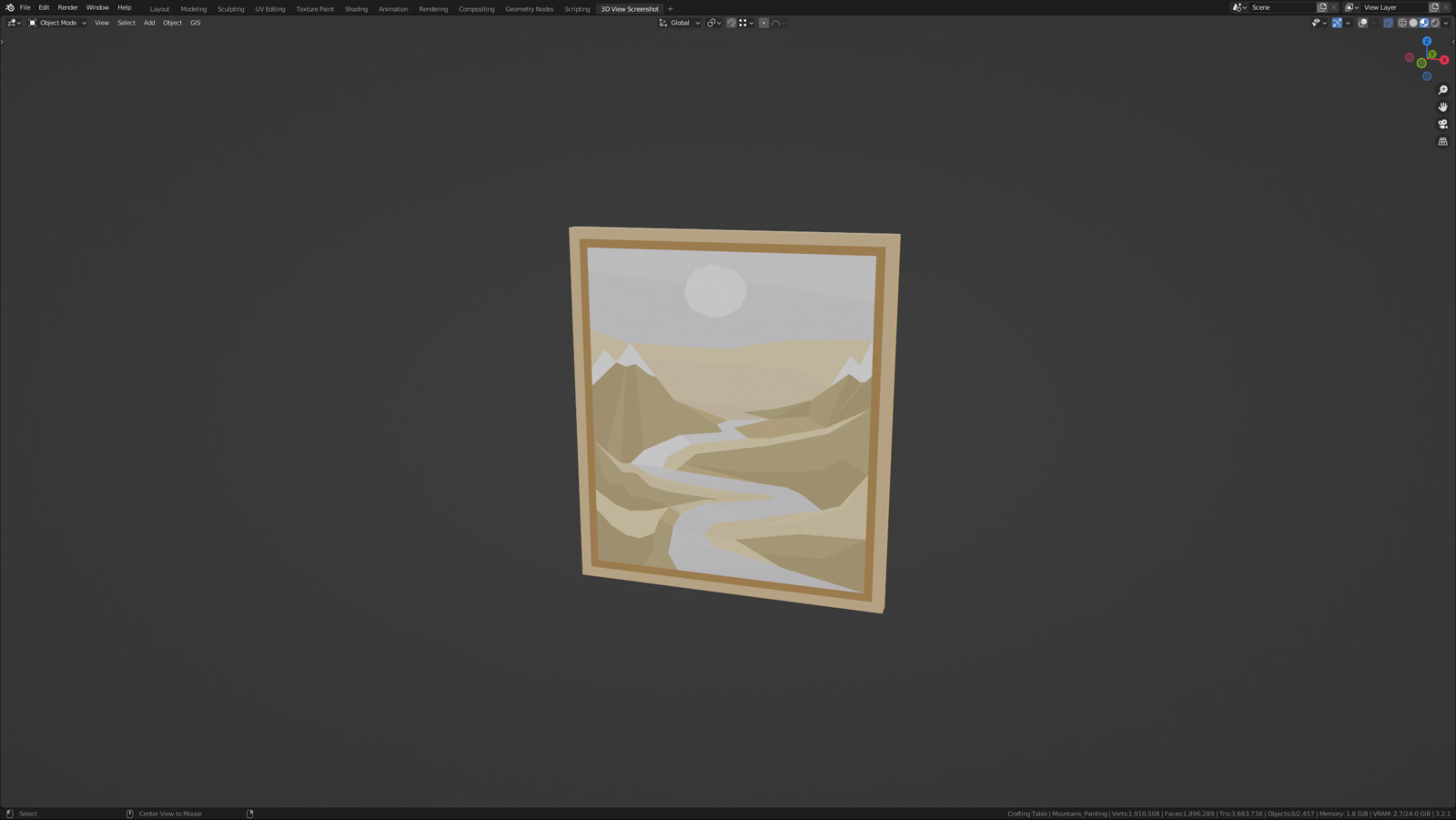Click the transform orientation axes icon
This screenshot has height=820, width=1456.
coord(662,23)
